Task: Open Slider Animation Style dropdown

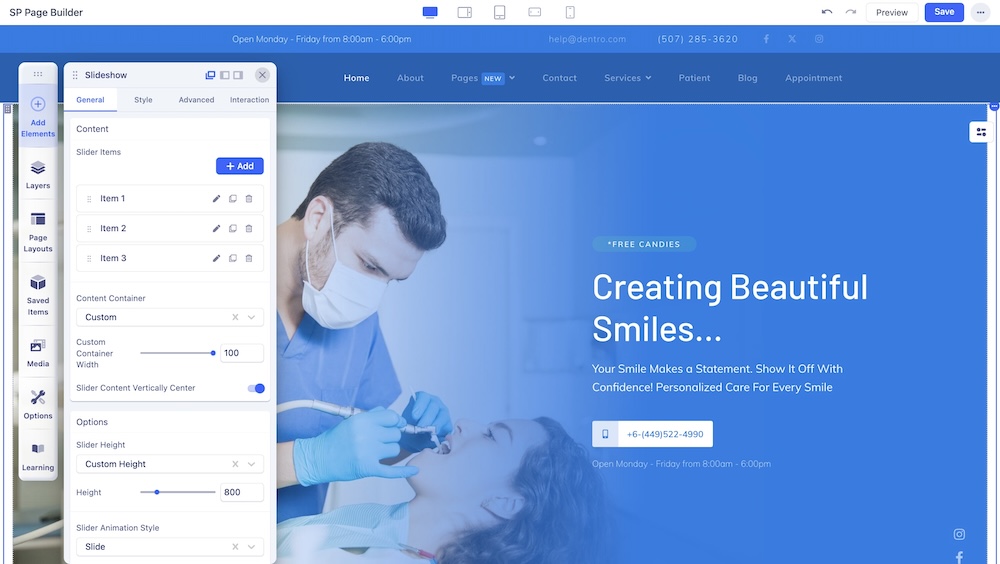Action: [170, 547]
